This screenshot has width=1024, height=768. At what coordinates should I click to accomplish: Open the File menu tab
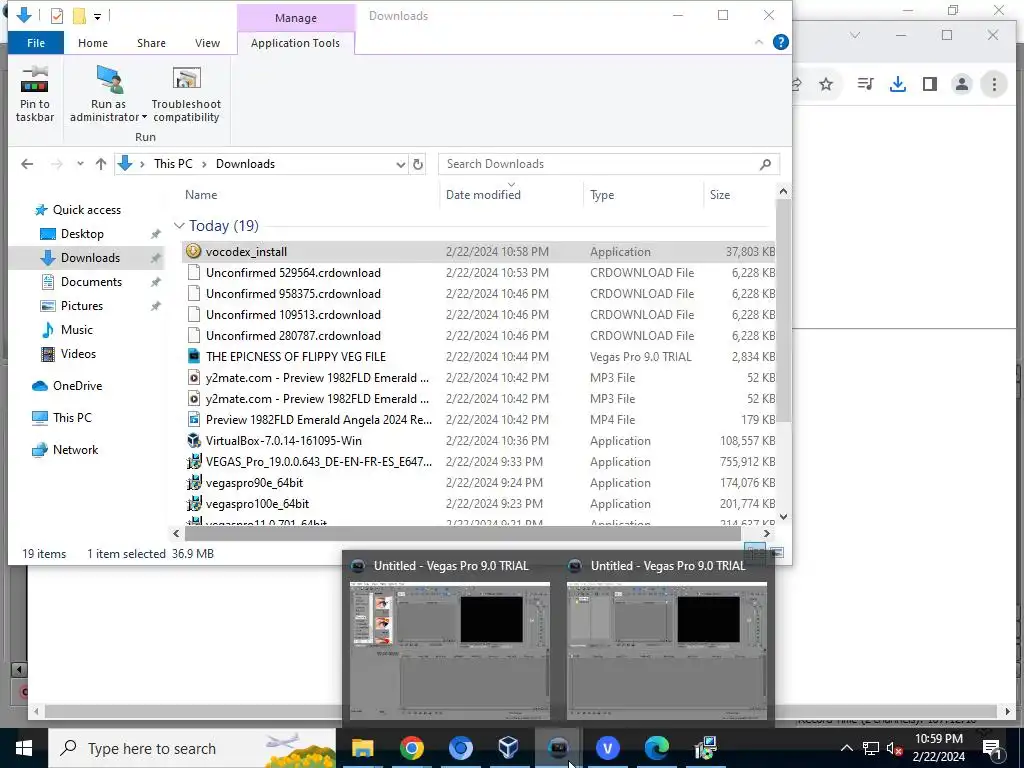coord(36,43)
